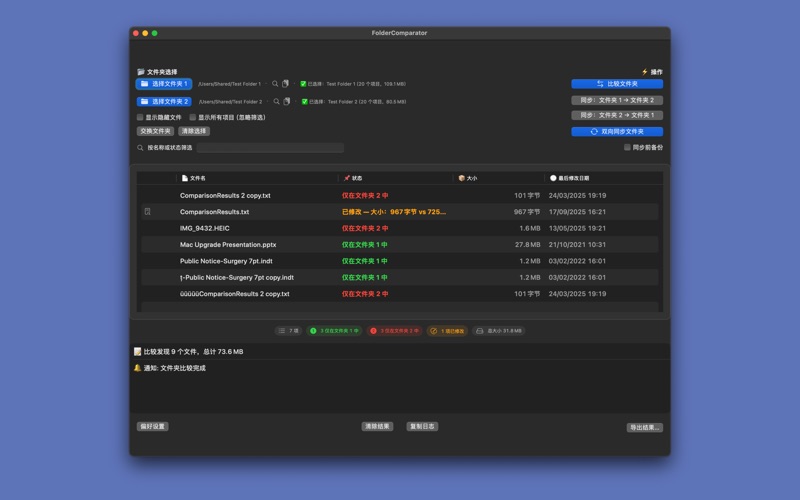800x500 pixels.
Task: Click the 7 项 list count badge
Action: (x=288, y=331)
